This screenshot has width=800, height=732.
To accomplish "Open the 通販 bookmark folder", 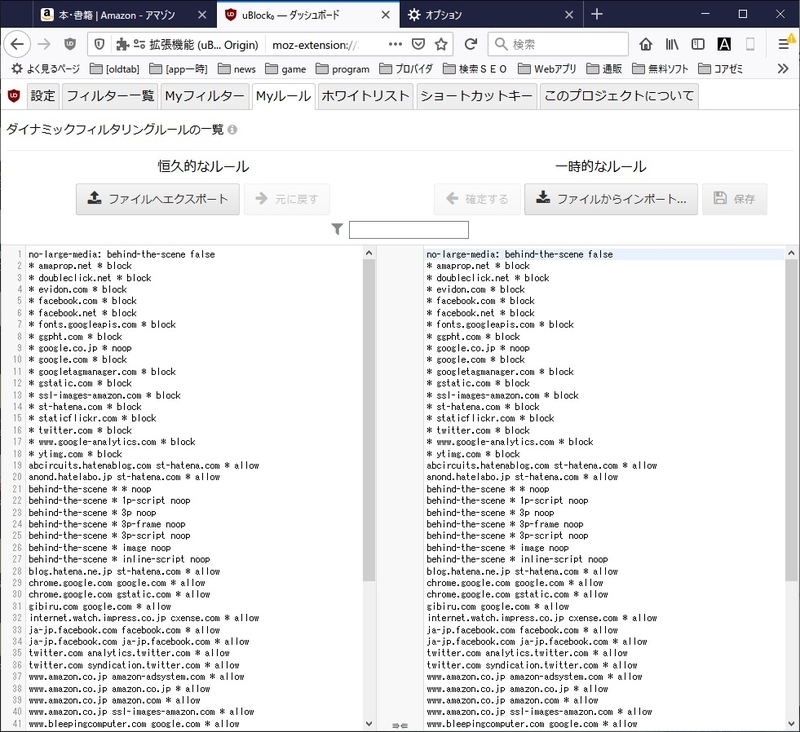I will 604,69.
